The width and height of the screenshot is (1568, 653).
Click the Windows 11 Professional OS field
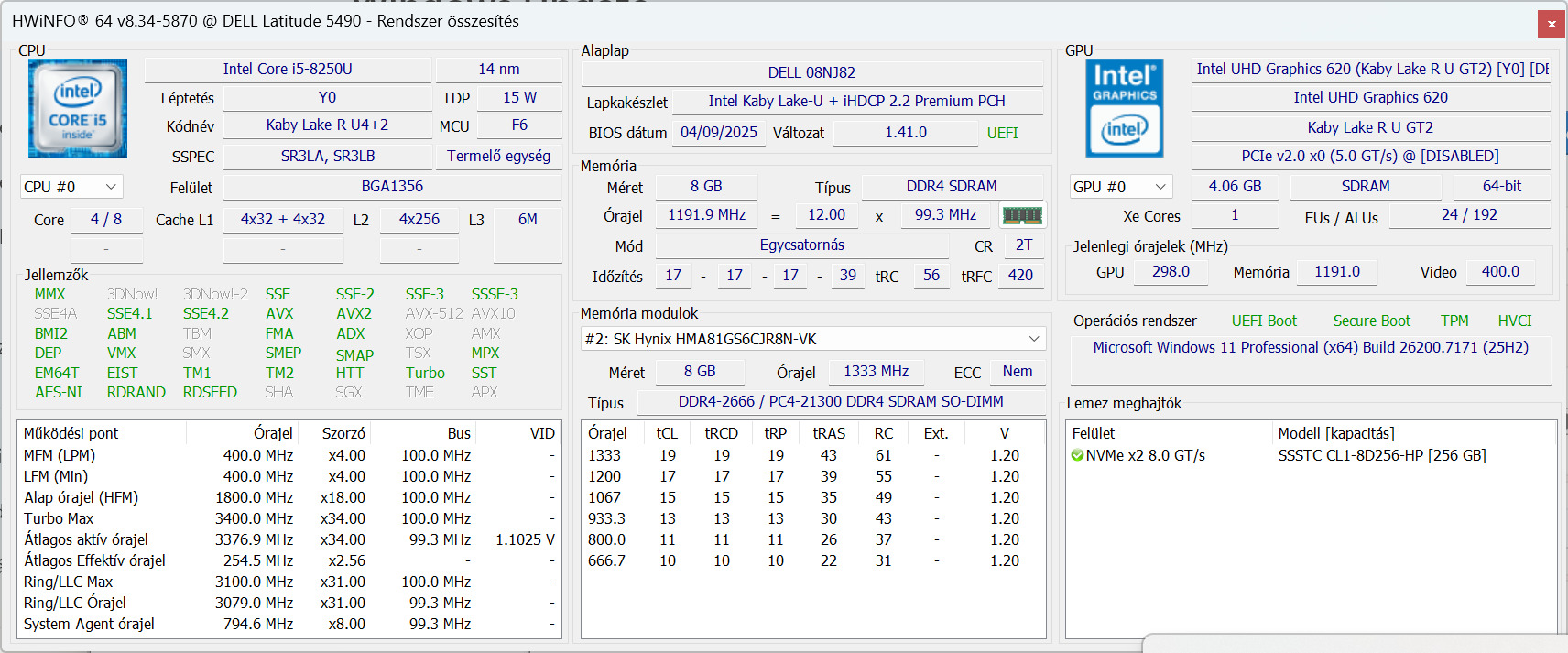tap(1310, 348)
